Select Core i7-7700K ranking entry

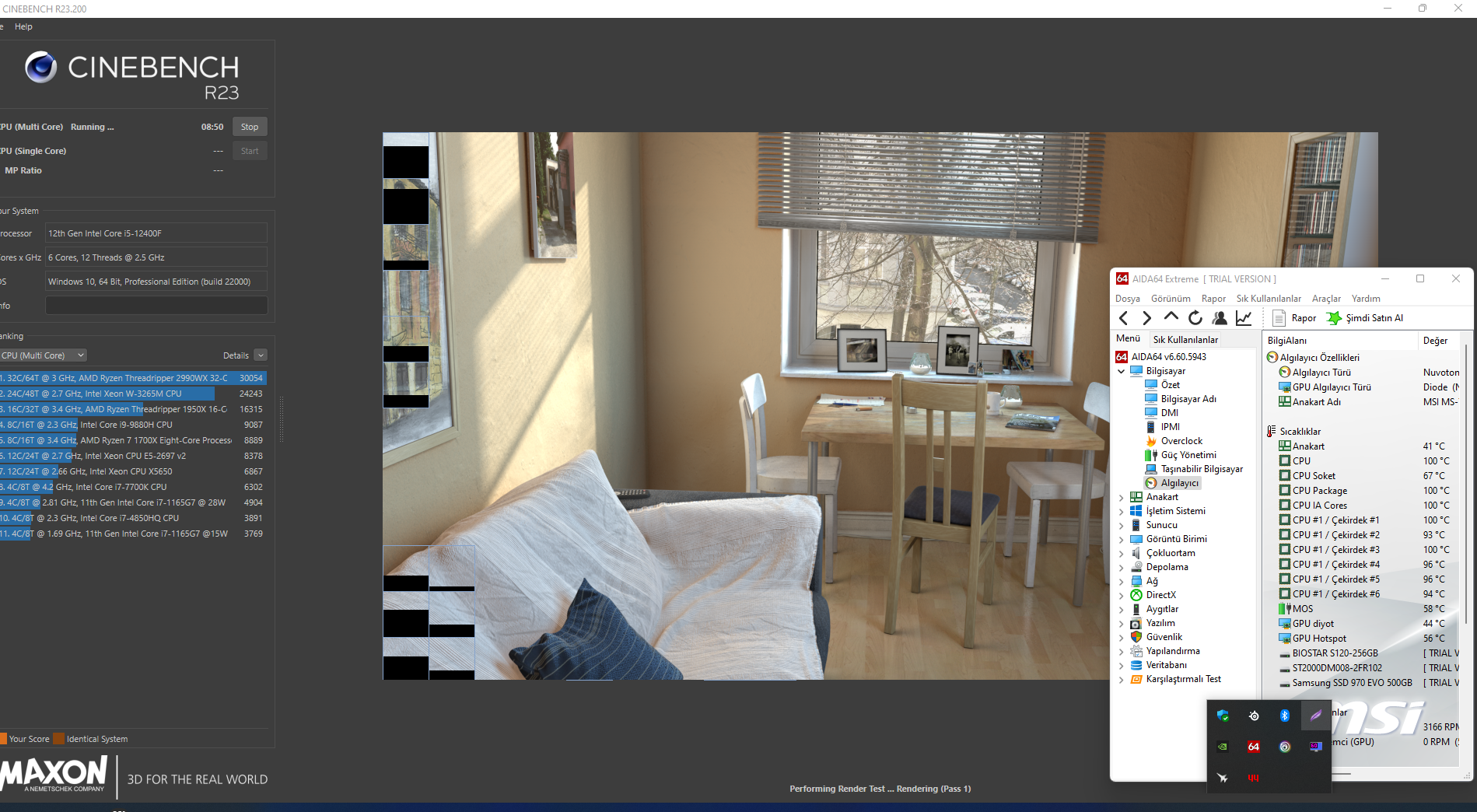tap(133, 487)
